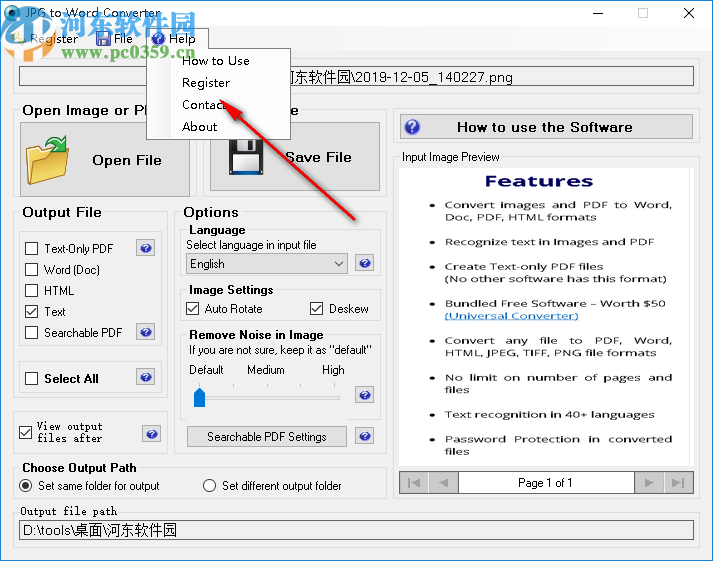Tick the Word (Doc) output checkbox
Image resolution: width=713 pixels, height=561 pixels.
[31, 270]
